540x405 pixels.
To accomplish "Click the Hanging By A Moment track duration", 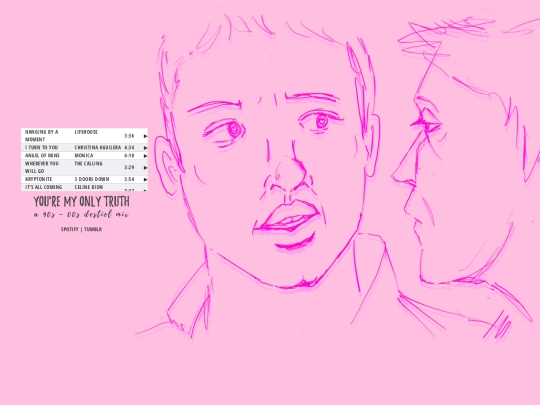I will (129, 136).
